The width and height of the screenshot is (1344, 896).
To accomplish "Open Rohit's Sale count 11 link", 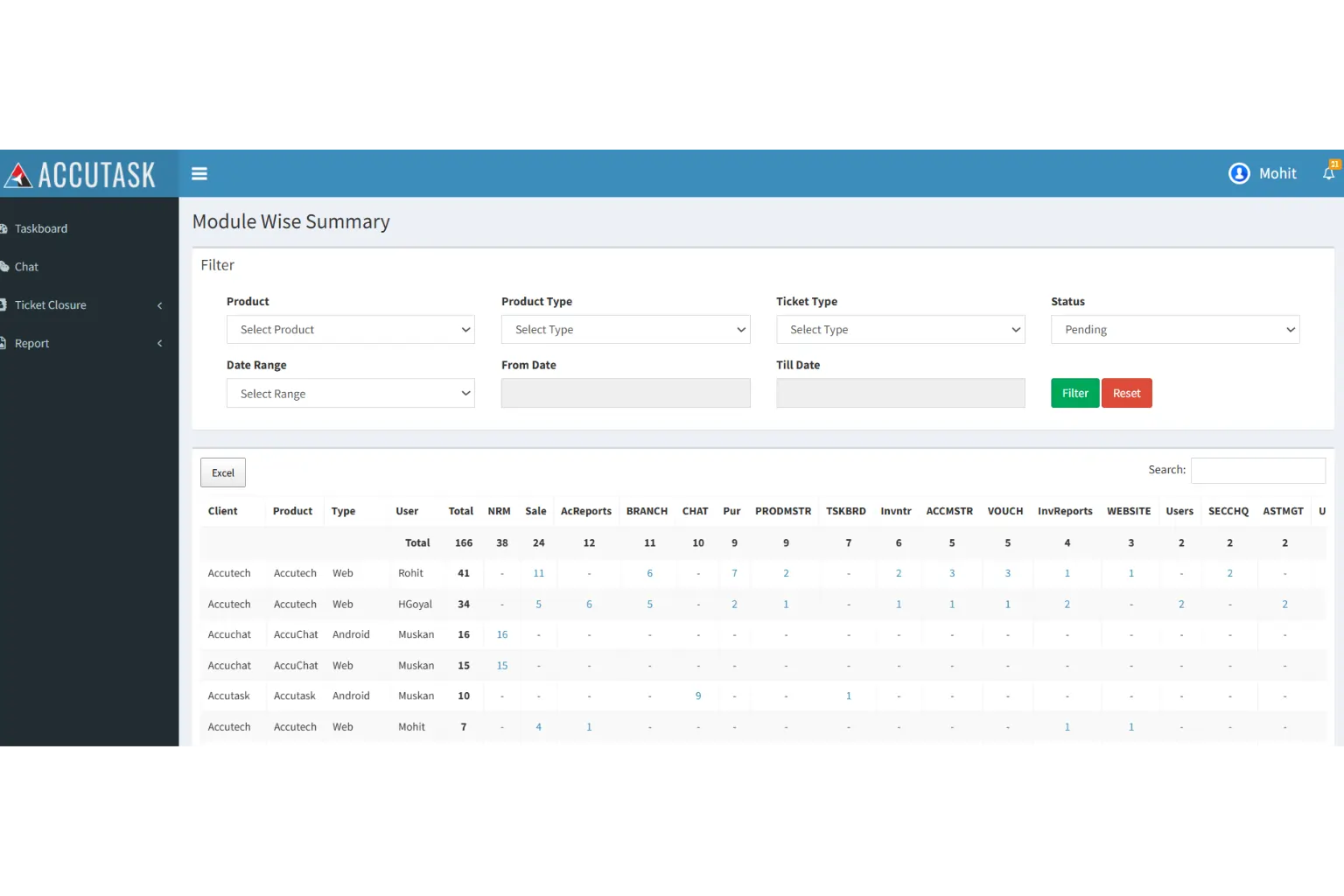I will (539, 573).
